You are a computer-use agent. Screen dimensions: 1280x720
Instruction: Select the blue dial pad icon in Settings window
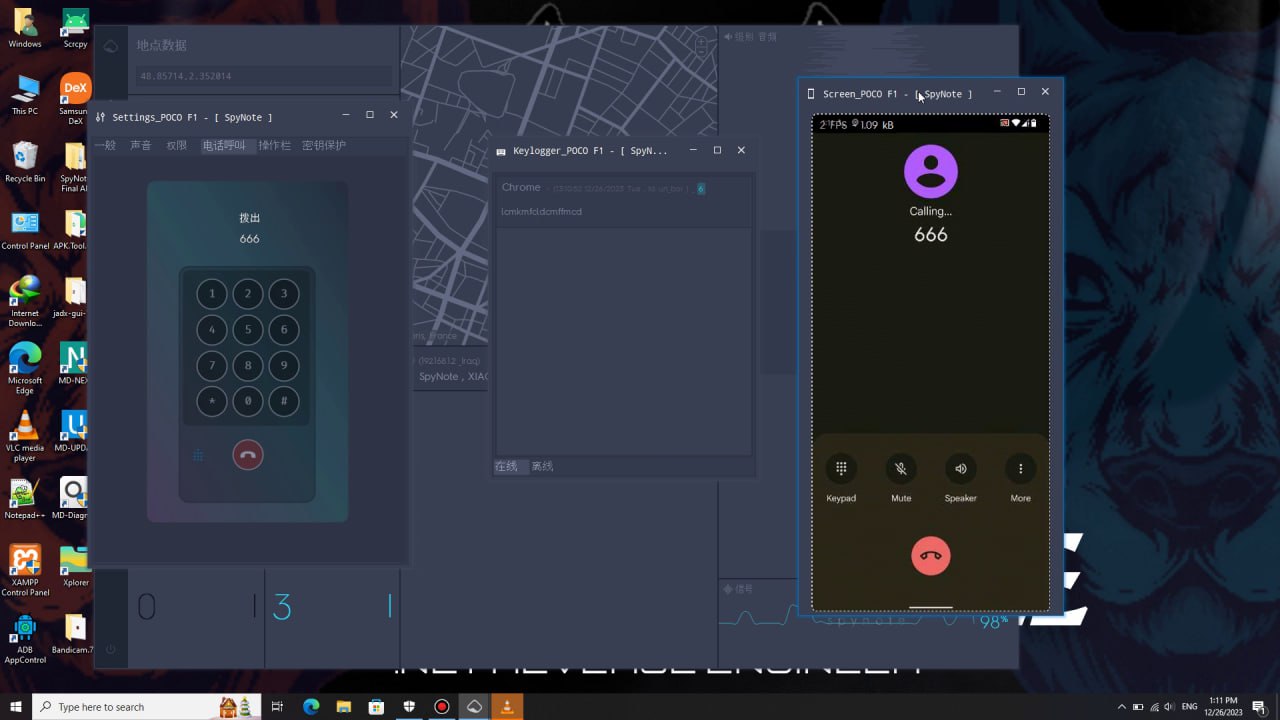tap(198, 455)
